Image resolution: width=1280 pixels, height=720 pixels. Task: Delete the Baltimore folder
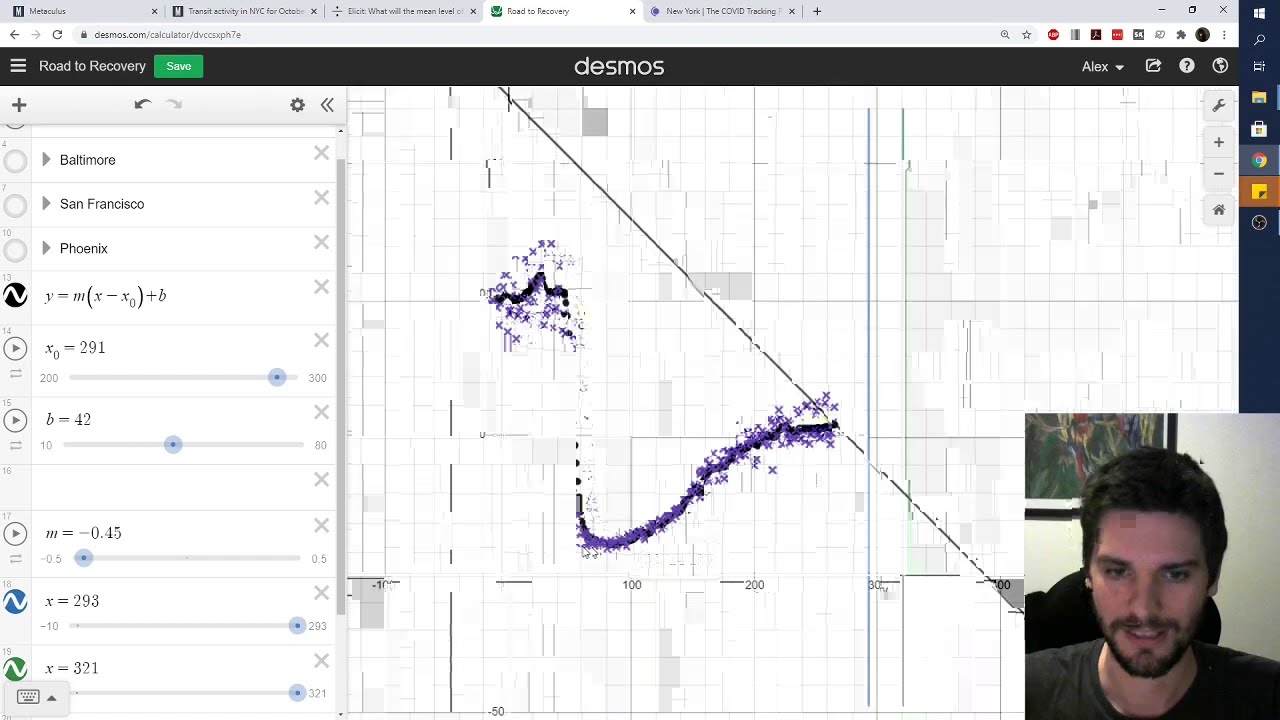point(321,153)
